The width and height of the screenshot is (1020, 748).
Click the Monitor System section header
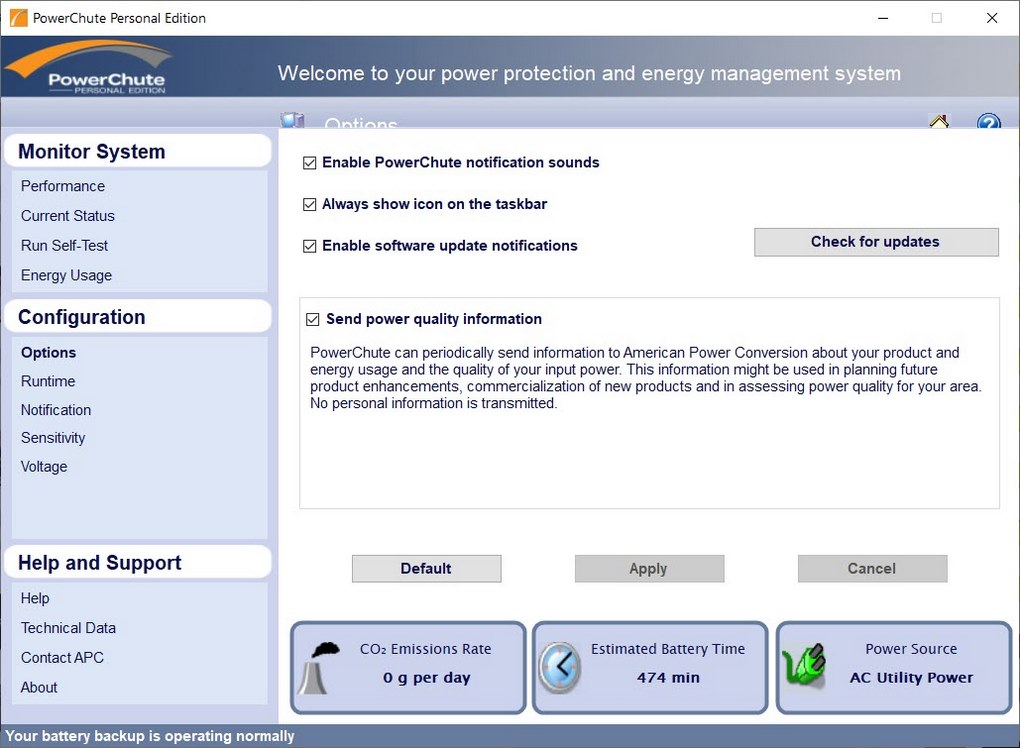click(x=137, y=152)
